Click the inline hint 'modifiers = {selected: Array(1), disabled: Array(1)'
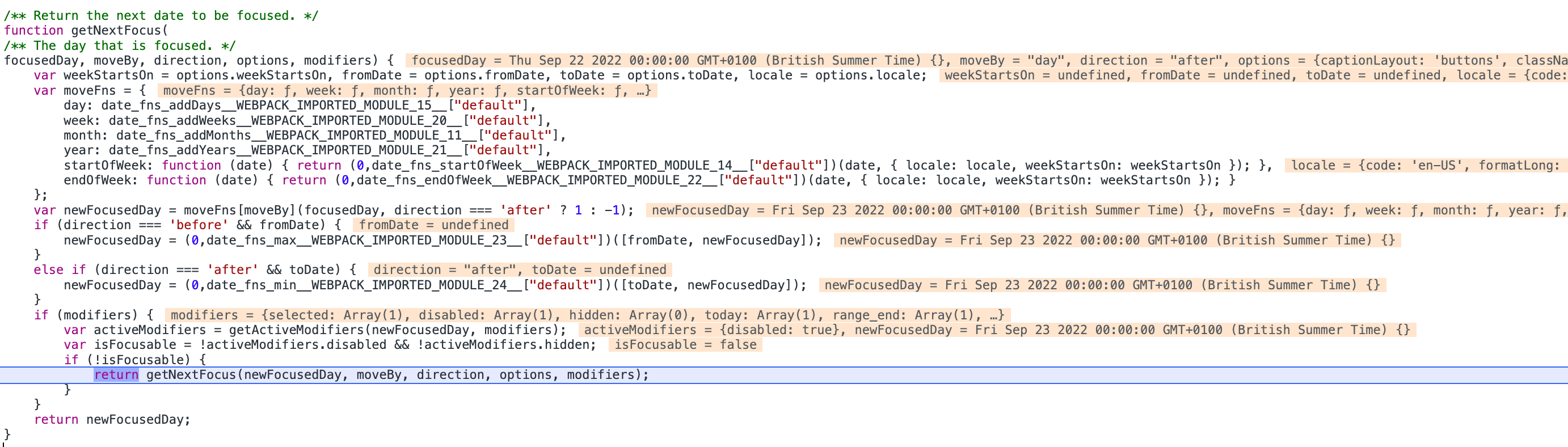Screen dimensions: 1568x447 pyautogui.click(x=587, y=315)
